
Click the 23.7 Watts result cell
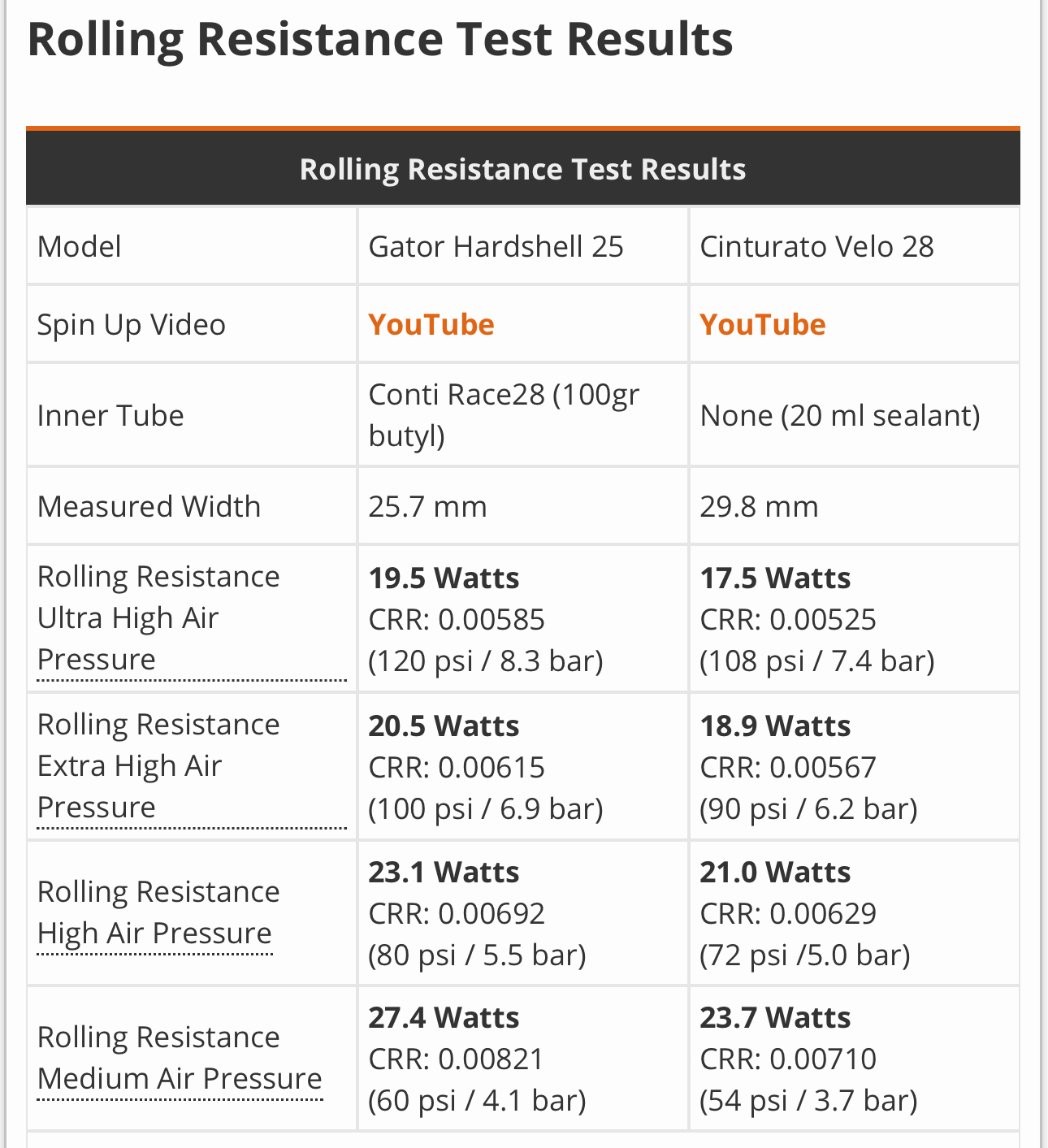tap(775, 1018)
